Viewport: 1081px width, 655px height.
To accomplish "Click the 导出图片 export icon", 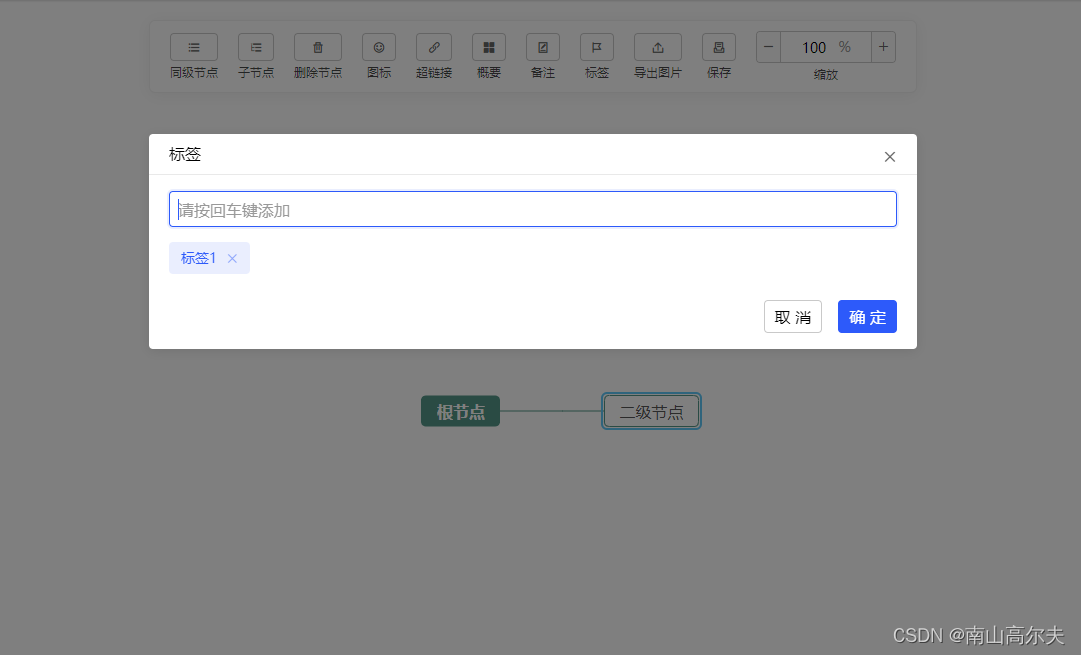I will tap(658, 48).
